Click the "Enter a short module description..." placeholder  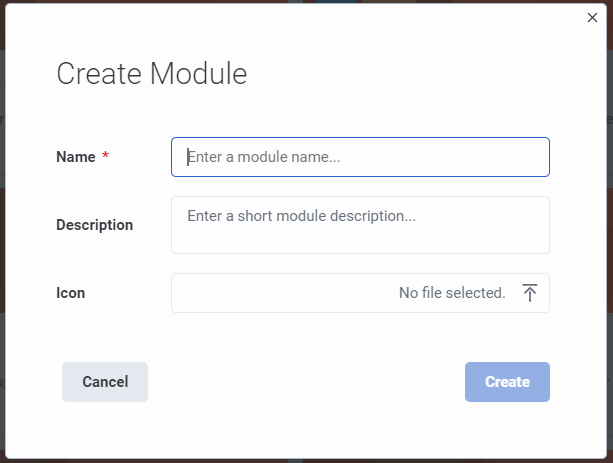(x=301, y=216)
